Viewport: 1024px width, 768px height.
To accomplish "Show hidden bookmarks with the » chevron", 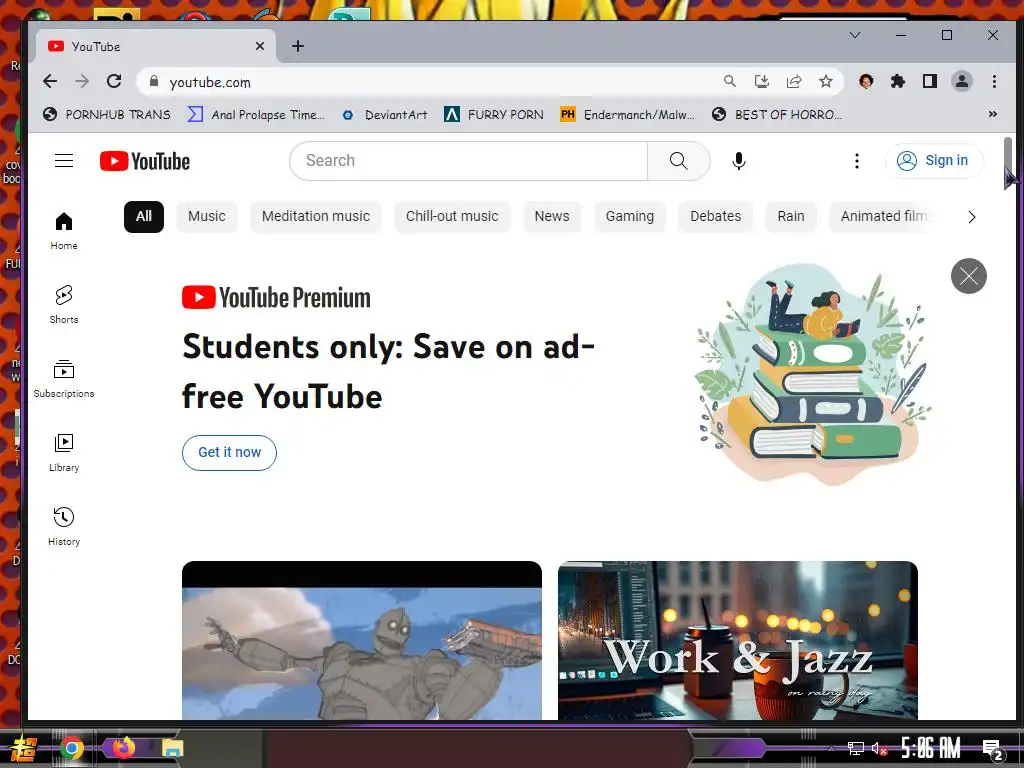I will pos(993,114).
